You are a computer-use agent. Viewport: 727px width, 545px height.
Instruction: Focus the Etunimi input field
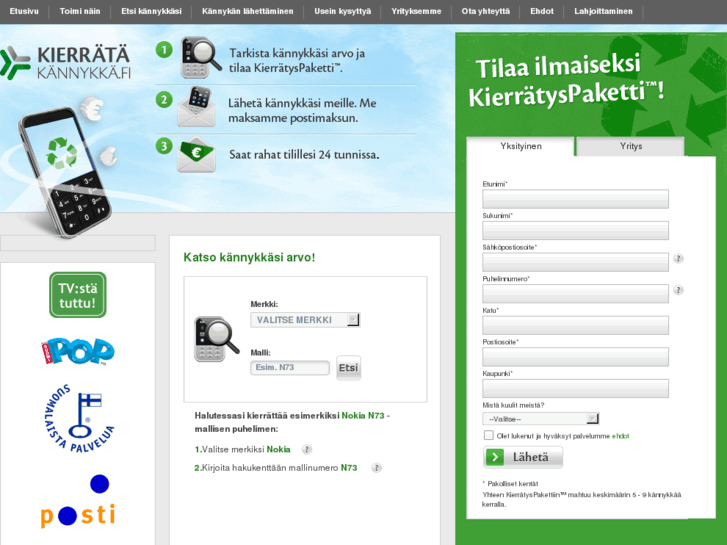[575, 199]
